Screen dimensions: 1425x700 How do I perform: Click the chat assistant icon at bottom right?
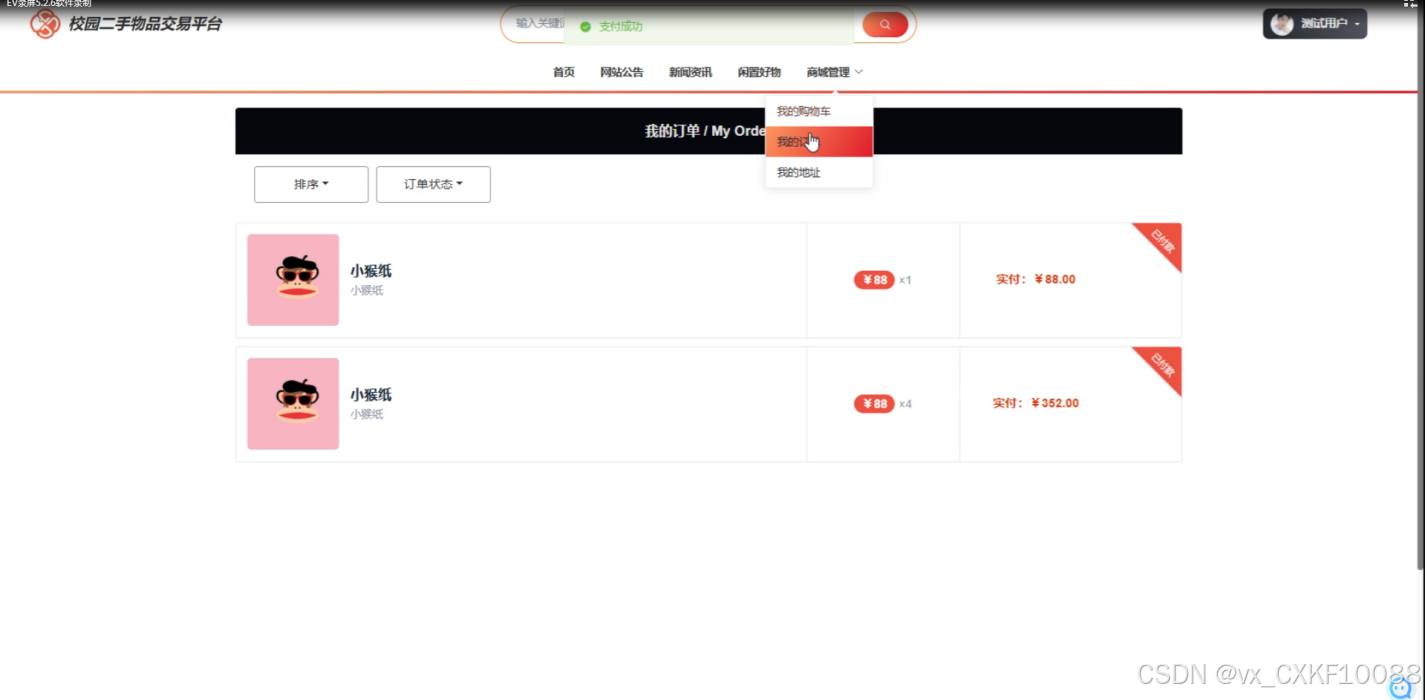tap(1402, 686)
